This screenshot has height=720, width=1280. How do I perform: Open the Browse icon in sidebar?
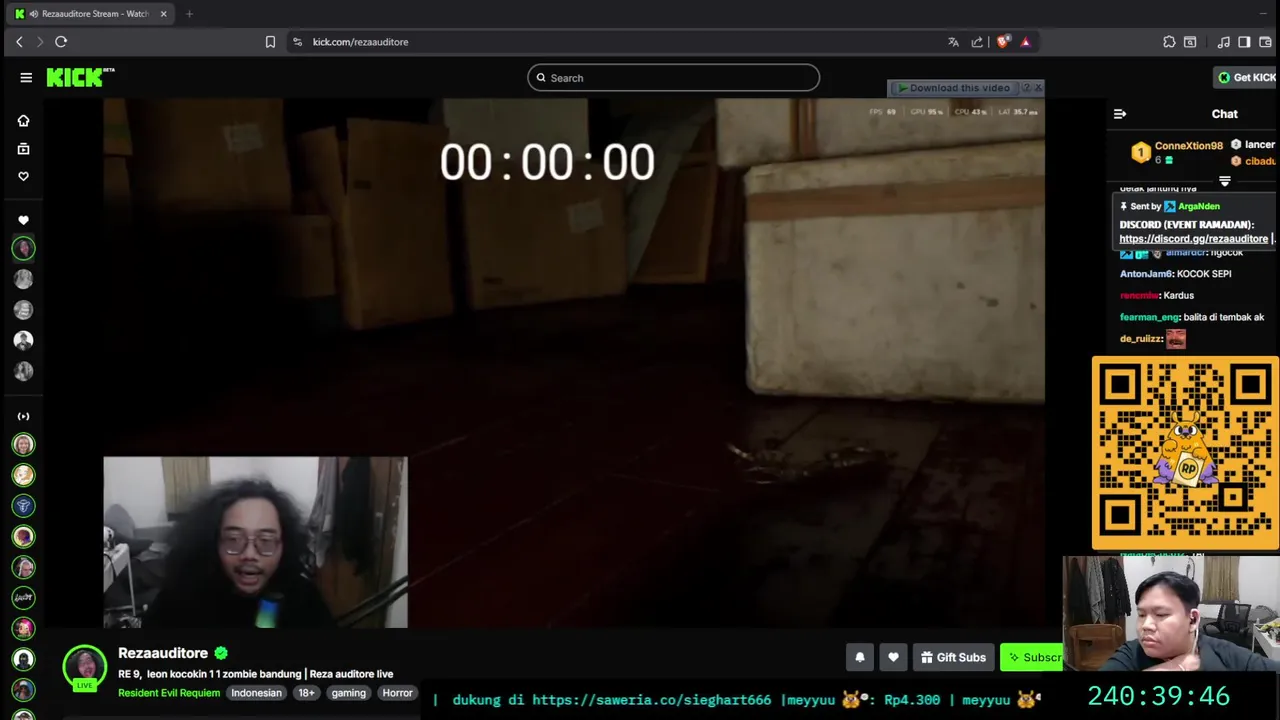(23, 149)
